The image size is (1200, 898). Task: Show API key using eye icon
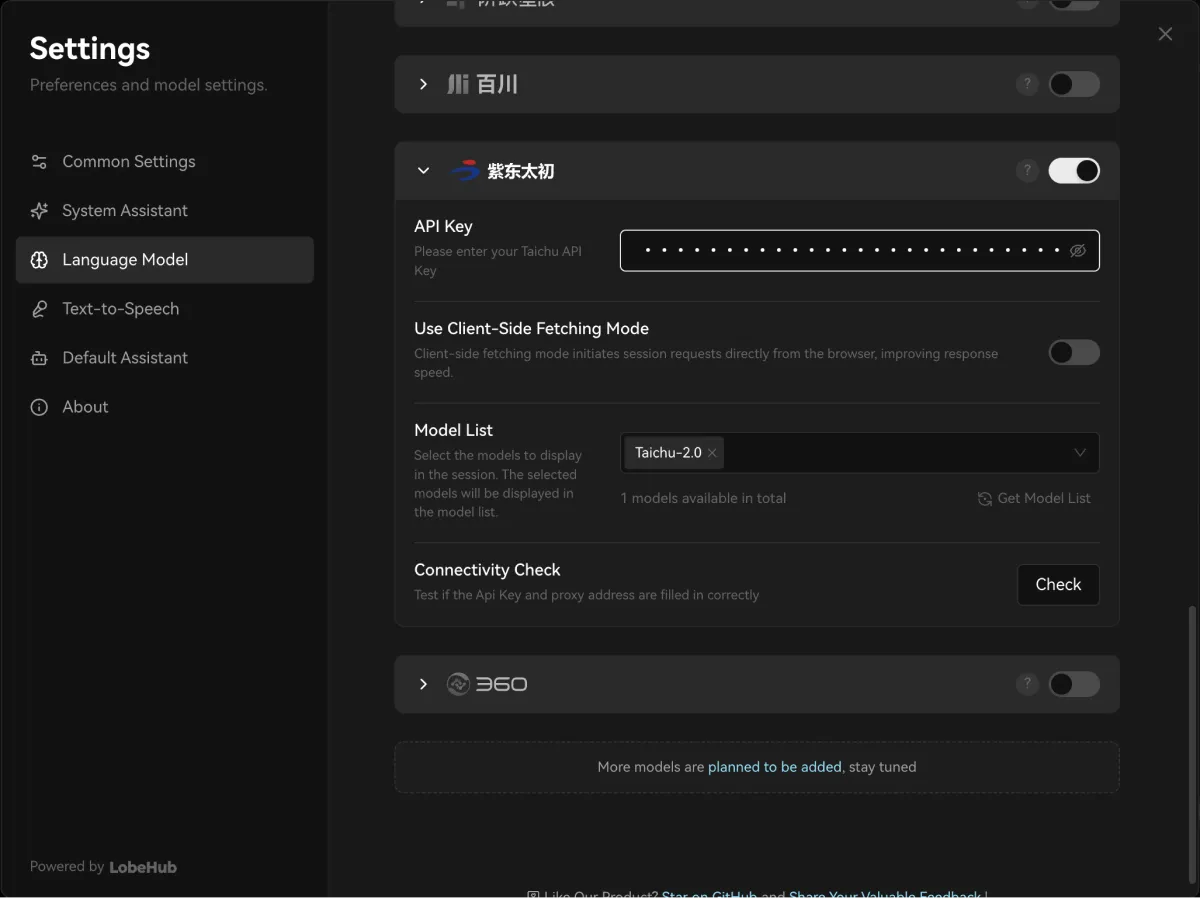tap(1077, 251)
